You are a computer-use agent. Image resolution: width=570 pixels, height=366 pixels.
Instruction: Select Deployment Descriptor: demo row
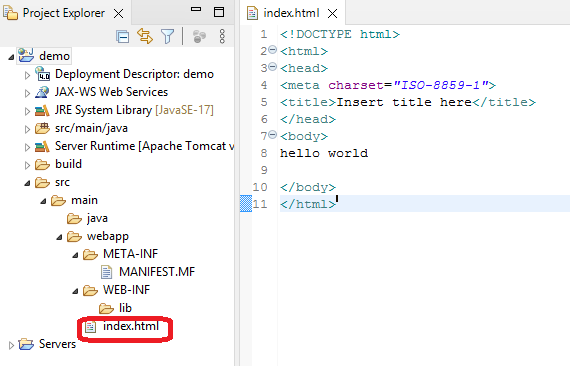(x=134, y=74)
